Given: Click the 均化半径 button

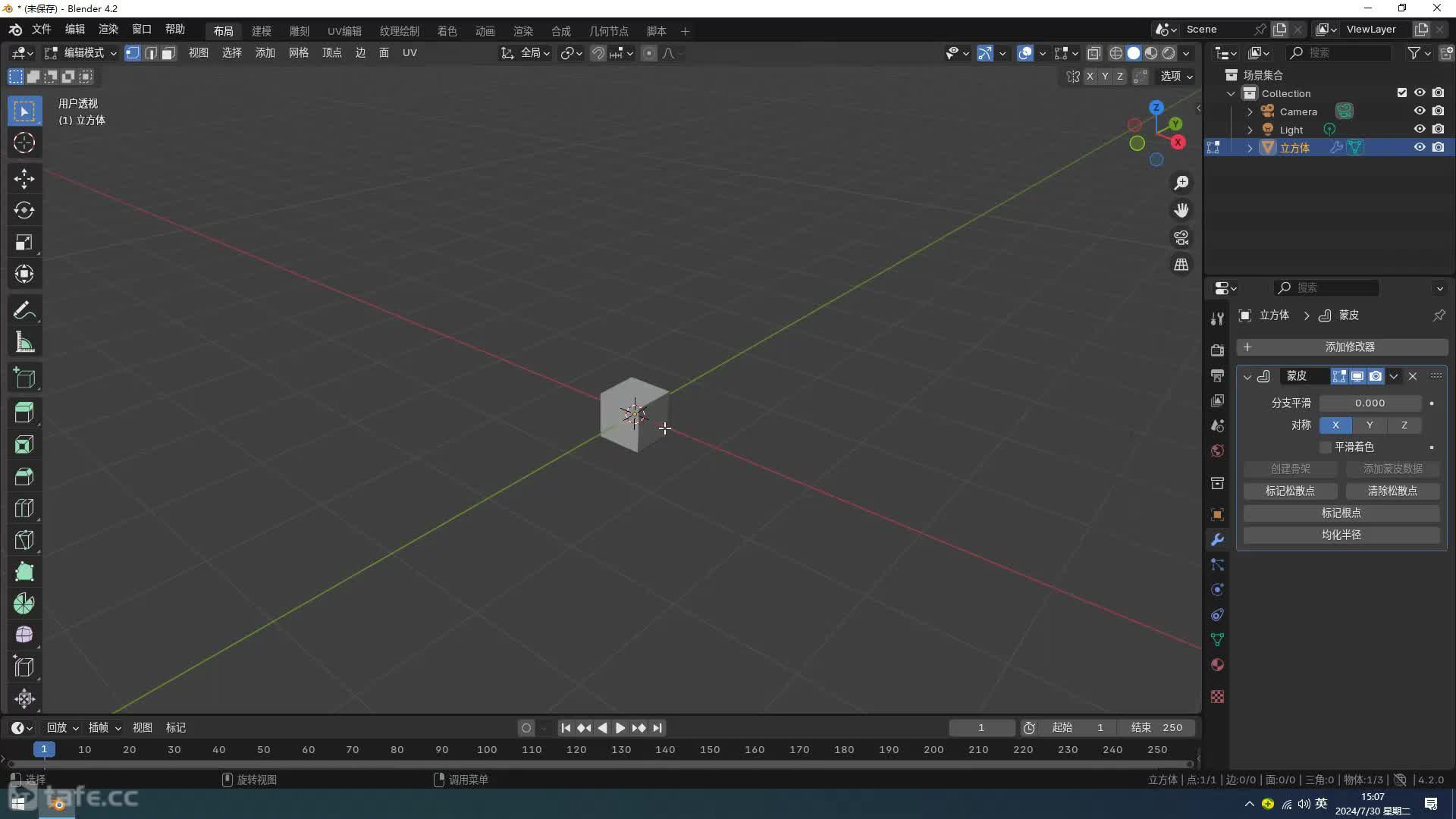Looking at the screenshot, I should click(1341, 535).
